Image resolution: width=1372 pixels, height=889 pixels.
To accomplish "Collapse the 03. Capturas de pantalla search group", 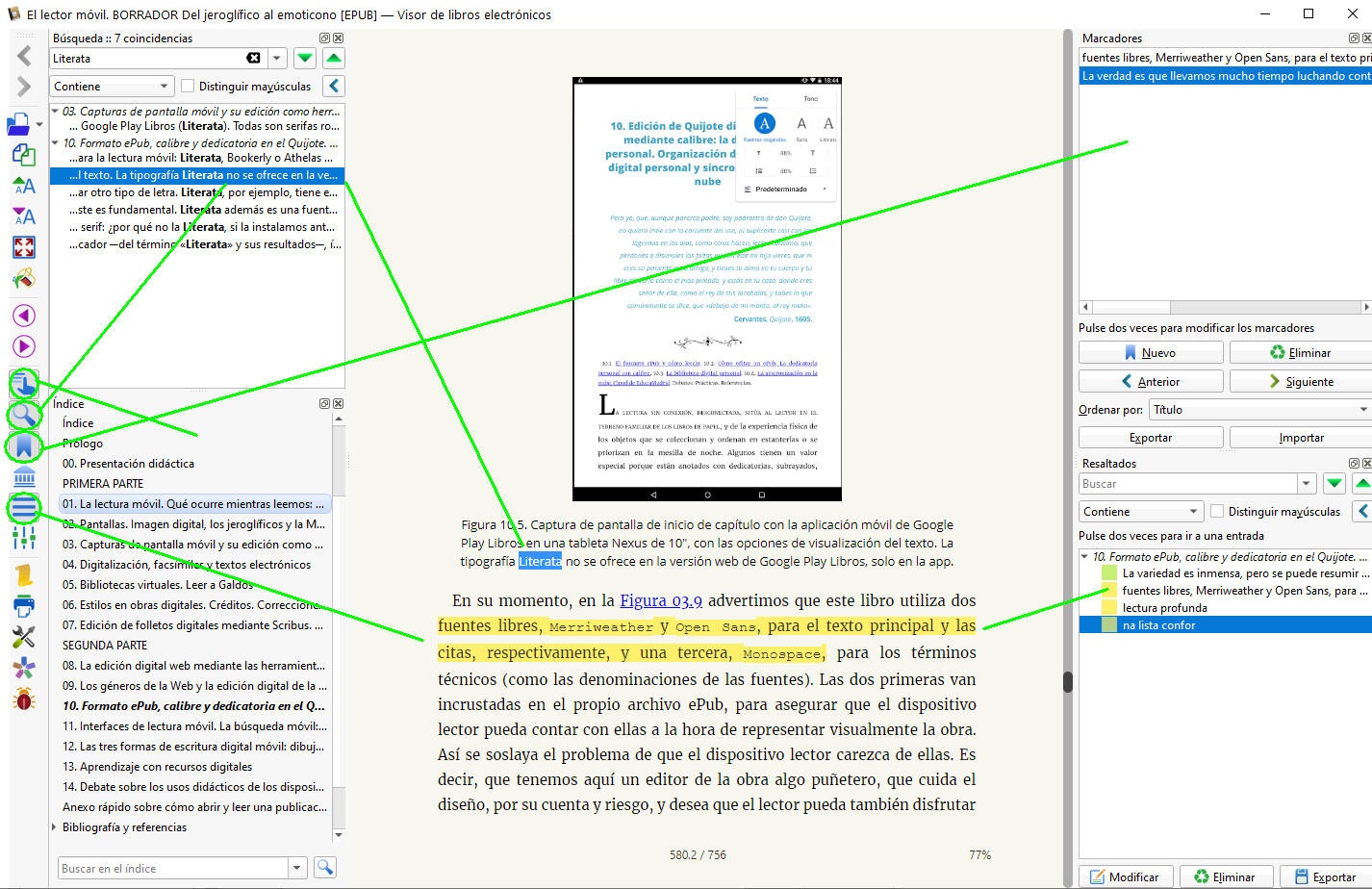I will pos(56,112).
